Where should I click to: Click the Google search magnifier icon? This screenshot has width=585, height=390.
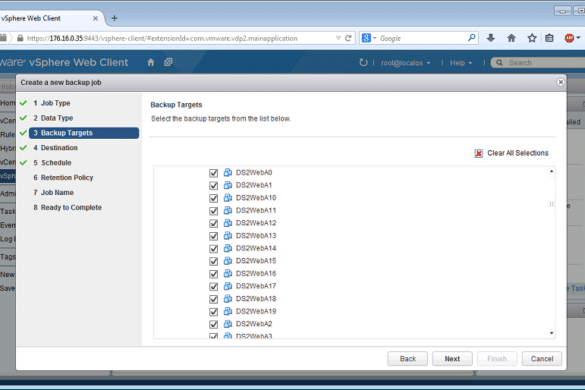472,38
